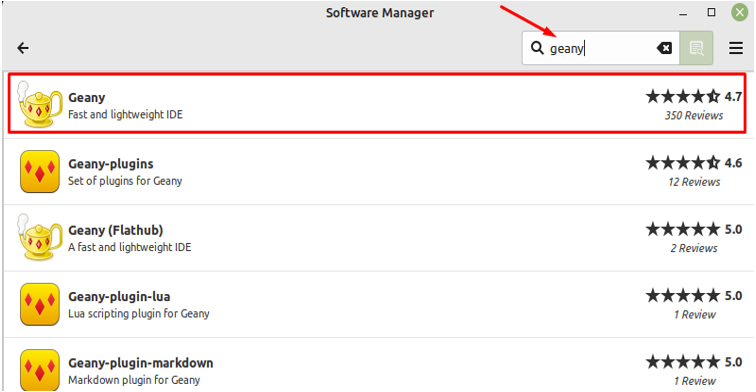The width and height of the screenshot is (756, 392).
Task: Select Geany-plugin-markdown result row
Action: coord(379,365)
